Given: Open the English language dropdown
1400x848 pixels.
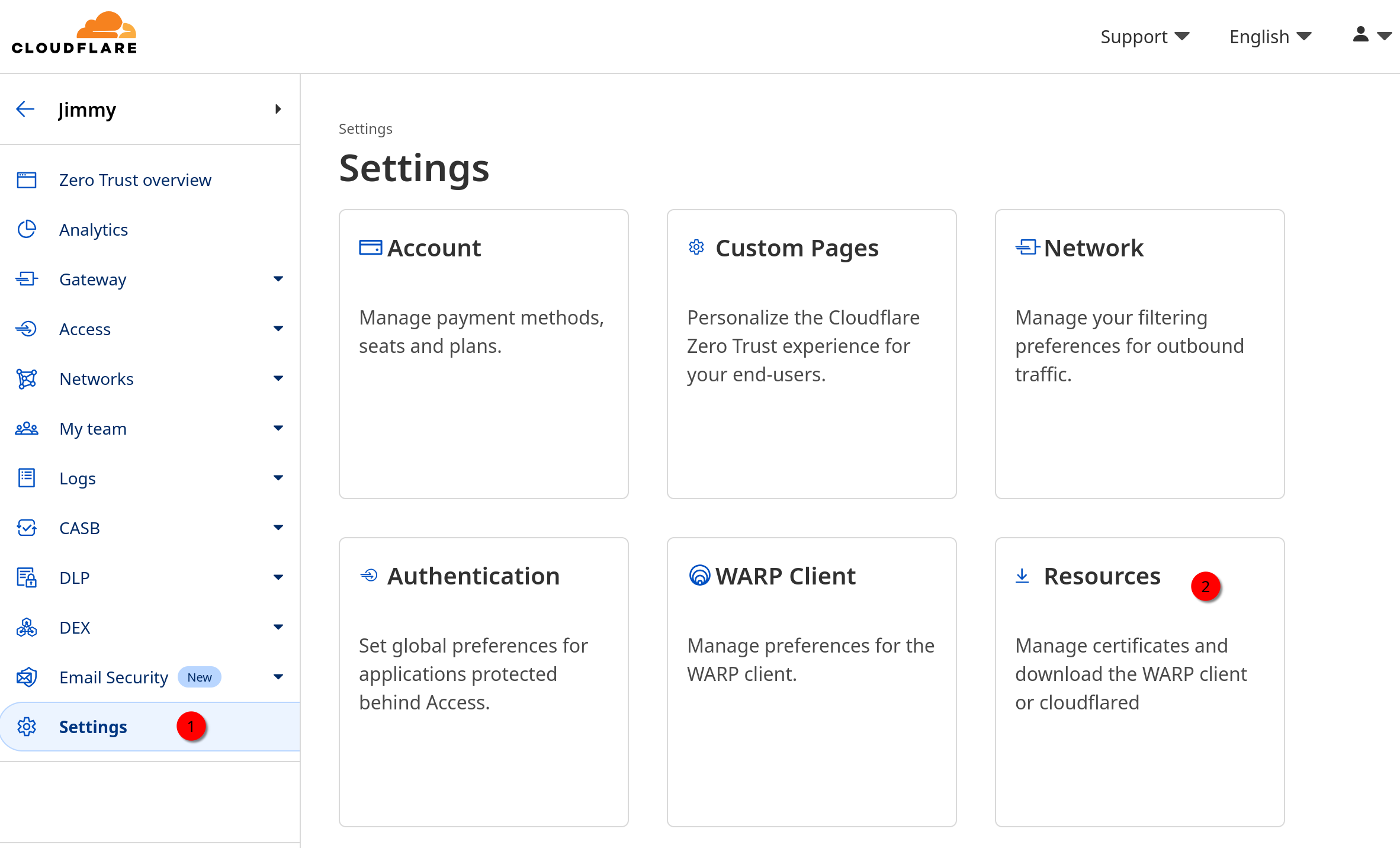Looking at the screenshot, I should (1270, 37).
